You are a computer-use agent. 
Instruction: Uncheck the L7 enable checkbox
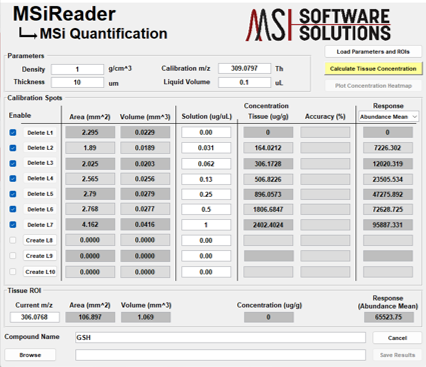point(13,224)
